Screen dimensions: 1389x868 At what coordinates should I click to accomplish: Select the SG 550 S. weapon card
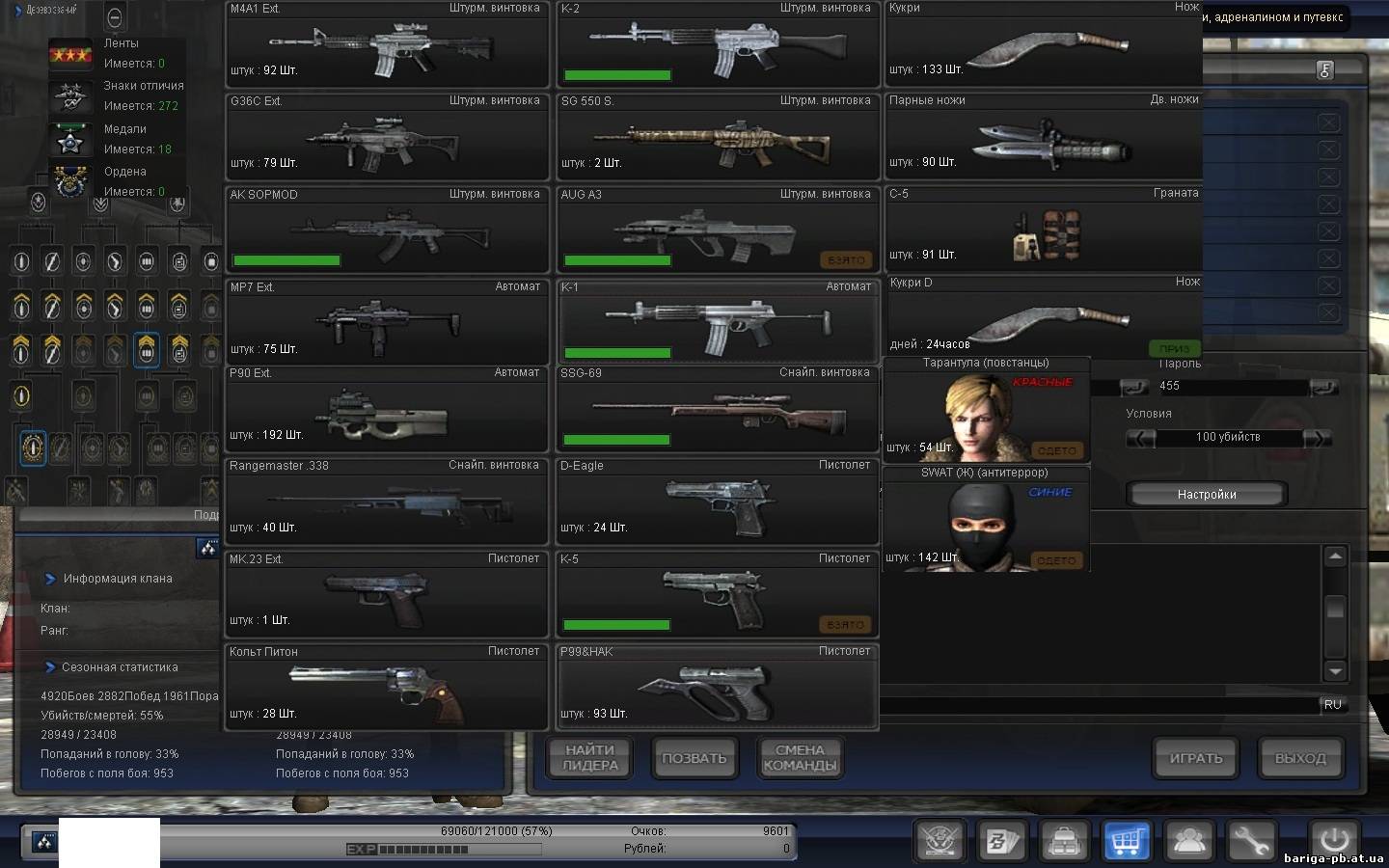pyautogui.click(x=718, y=137)
